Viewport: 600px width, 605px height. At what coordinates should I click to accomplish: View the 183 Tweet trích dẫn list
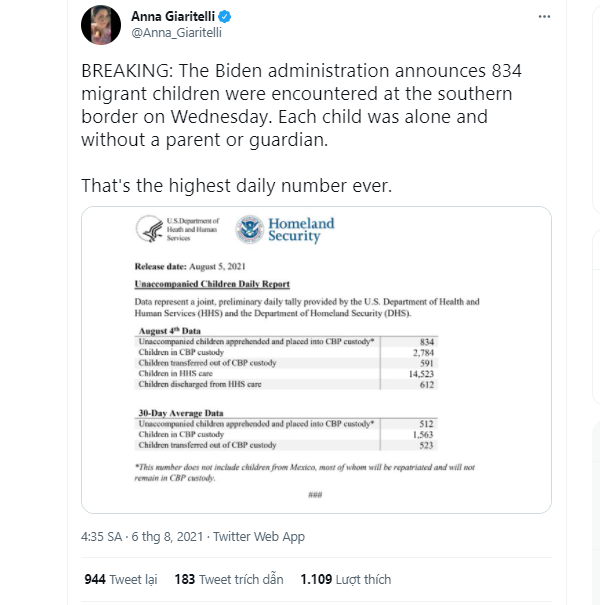[x=229, y=579]
